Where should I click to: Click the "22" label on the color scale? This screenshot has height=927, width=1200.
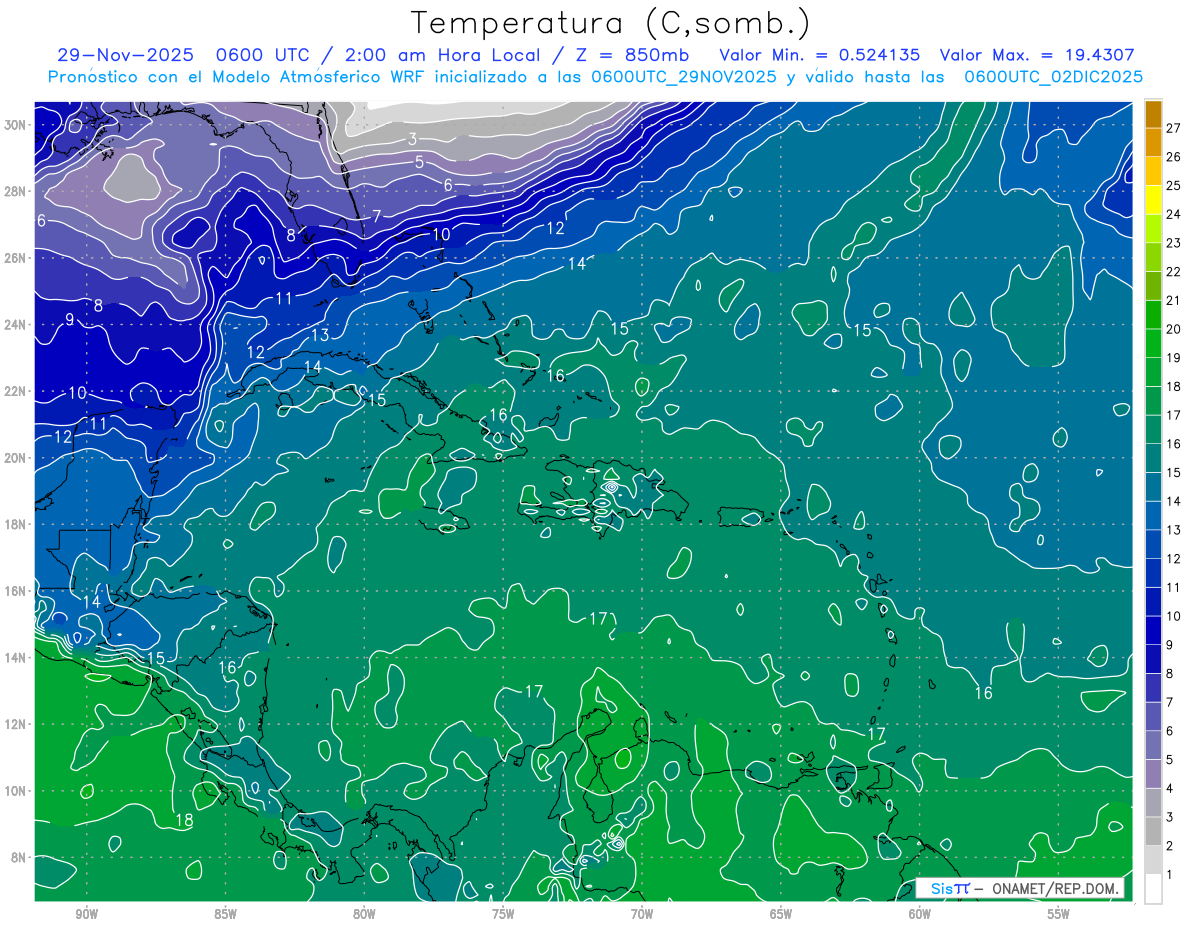point(1174,271)
